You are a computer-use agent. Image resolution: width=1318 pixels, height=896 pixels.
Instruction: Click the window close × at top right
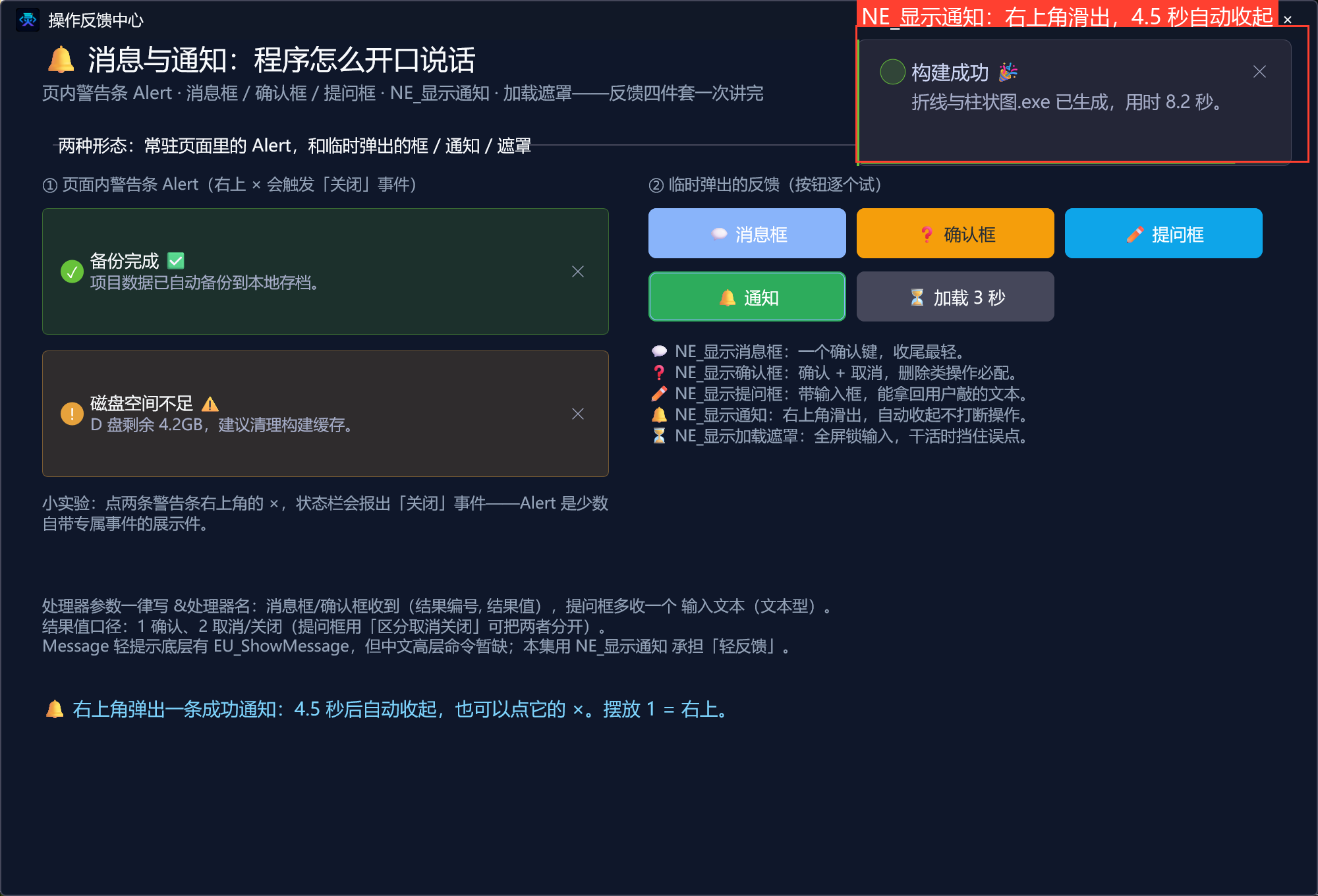tap(1287, 20)
